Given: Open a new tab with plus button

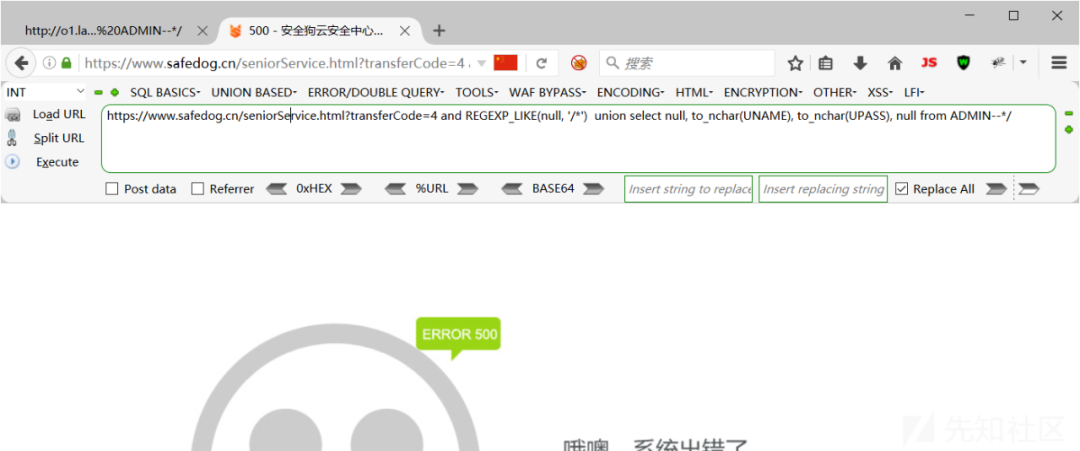Looking at the screenshot, I should pyautogui.click(x=439, y=31).
